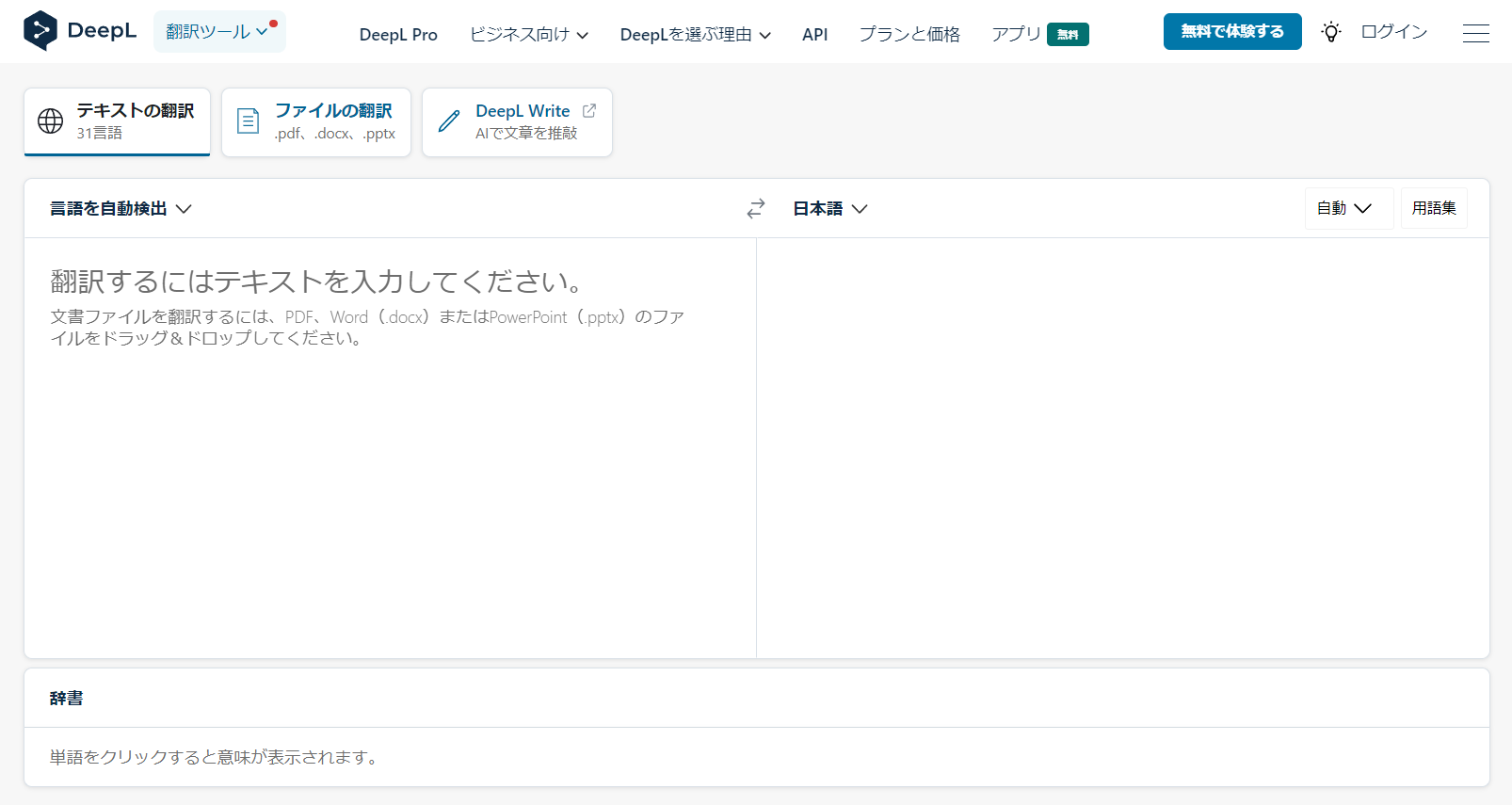Expand the ビジネス向け menu
Image resolution: width=1512 pixels, height=805 pixels.
click(529, 35)
